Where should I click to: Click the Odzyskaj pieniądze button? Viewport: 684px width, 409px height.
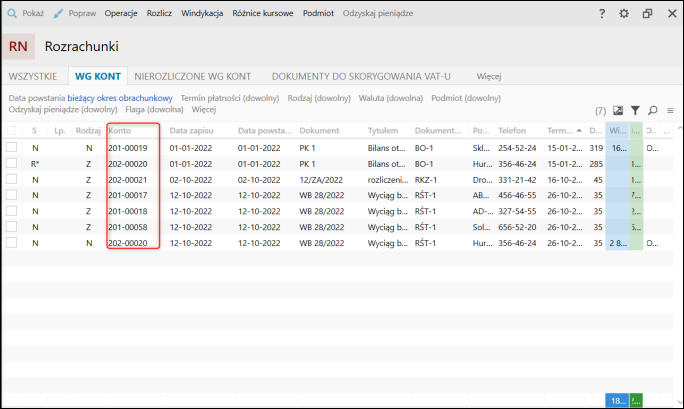click(378, 14)
